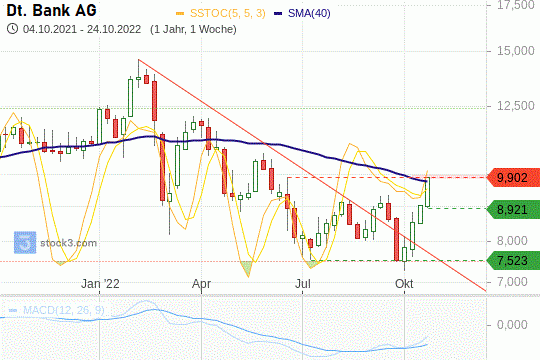This screenshot has width=540, height=360.
Task: Click the clock icon beside the date range
Action: [x=12, y=29]
